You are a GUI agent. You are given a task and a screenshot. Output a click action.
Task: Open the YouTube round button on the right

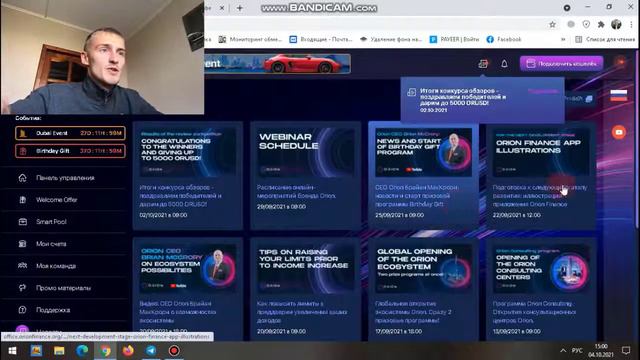(x=619, y=132)
